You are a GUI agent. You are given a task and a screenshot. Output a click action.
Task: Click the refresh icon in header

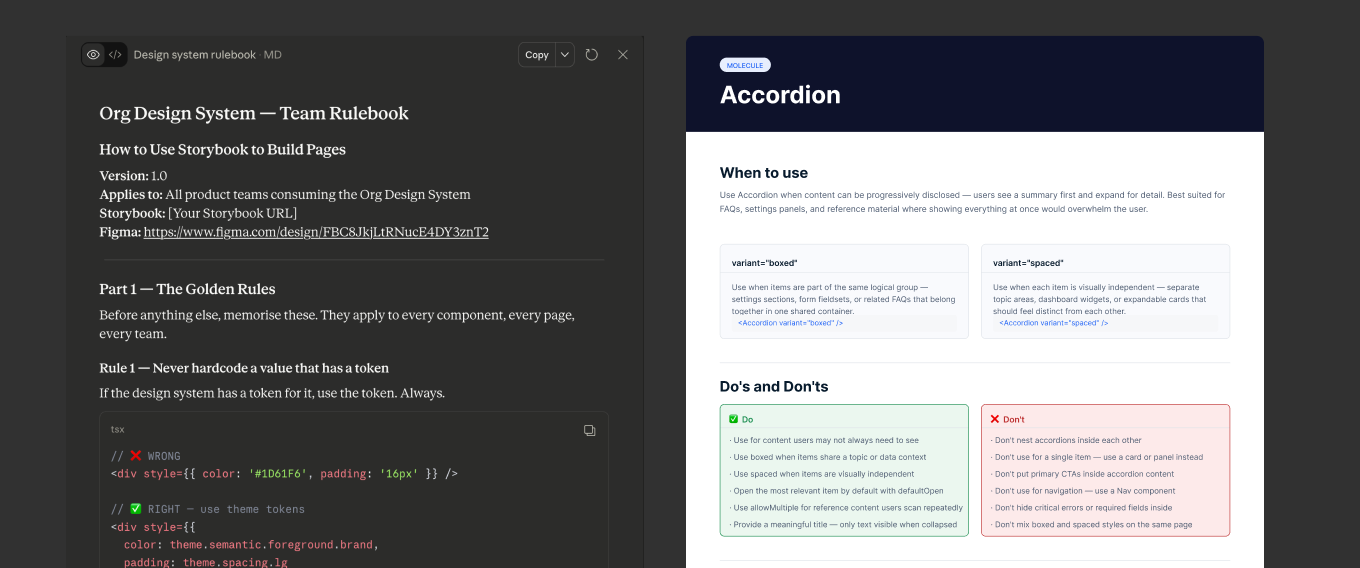pyautogui.click(x=592, y=55)
